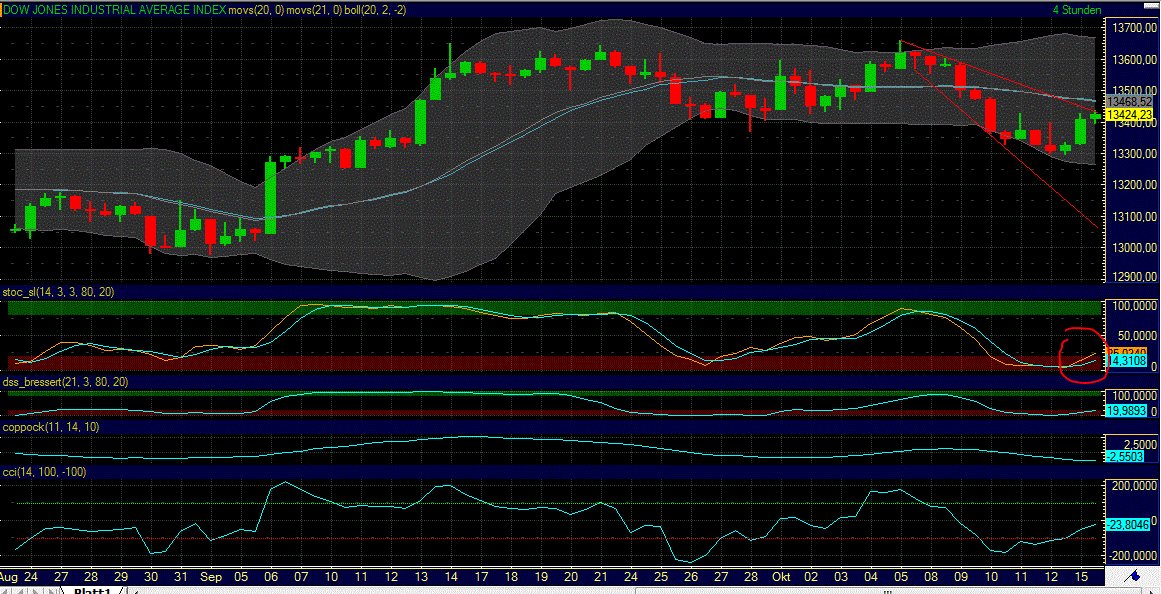Click the 14,3108 stochastic value tag
The height and width of the screenshot is (594, 1161).
tap(1128, 361)
